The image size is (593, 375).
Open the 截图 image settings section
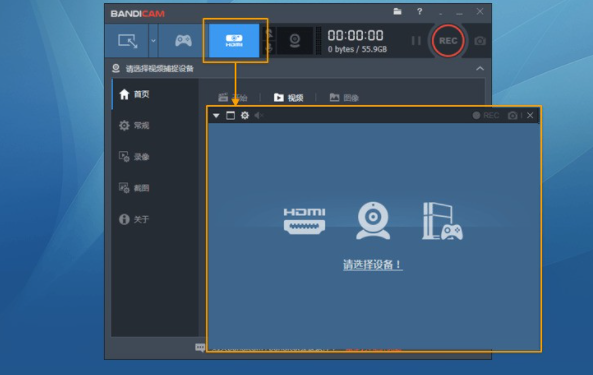click(155, 188)
